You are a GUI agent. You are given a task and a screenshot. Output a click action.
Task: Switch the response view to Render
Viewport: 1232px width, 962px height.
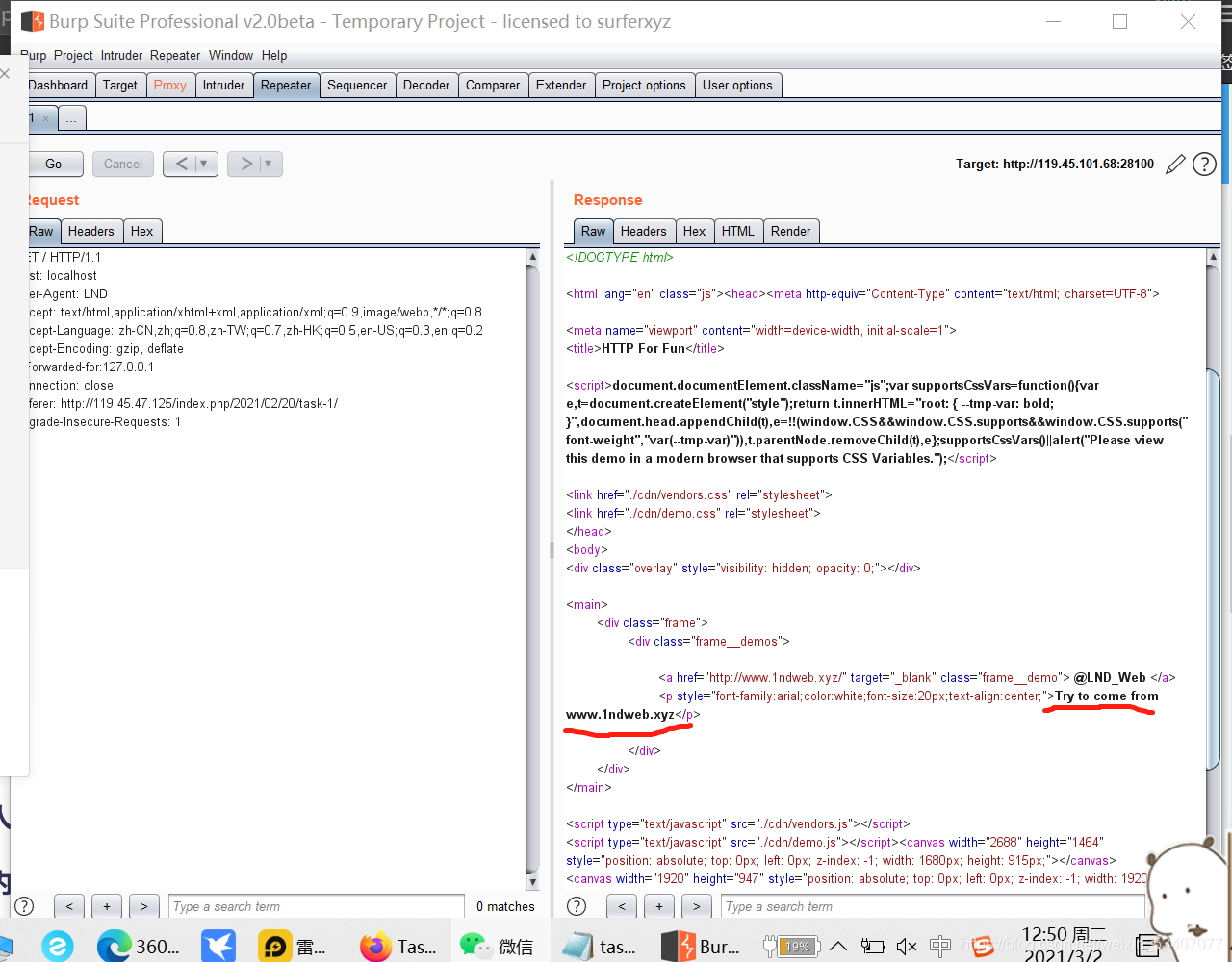click(x=791, y=231)
